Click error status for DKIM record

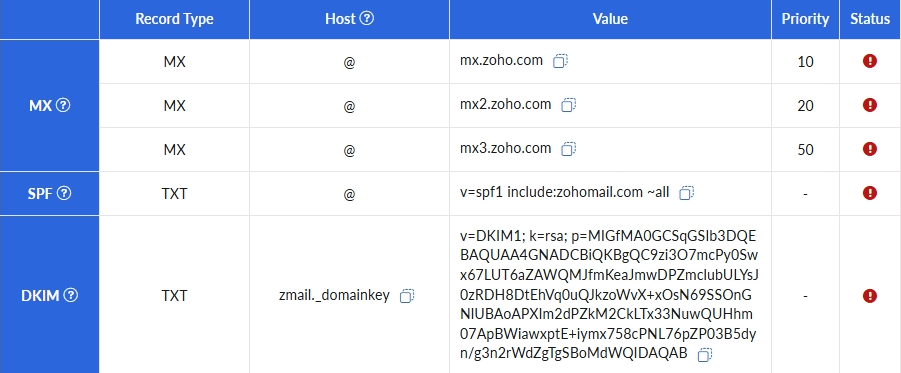point(870,295)
